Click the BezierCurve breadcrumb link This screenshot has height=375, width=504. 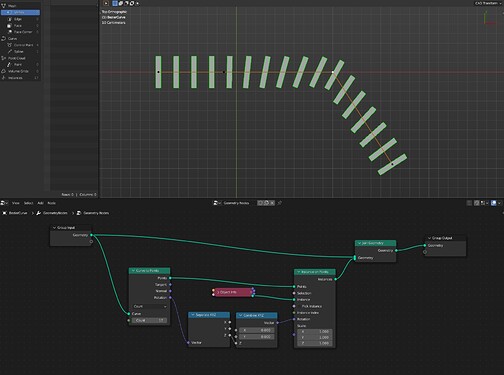[x=18, y=213]
